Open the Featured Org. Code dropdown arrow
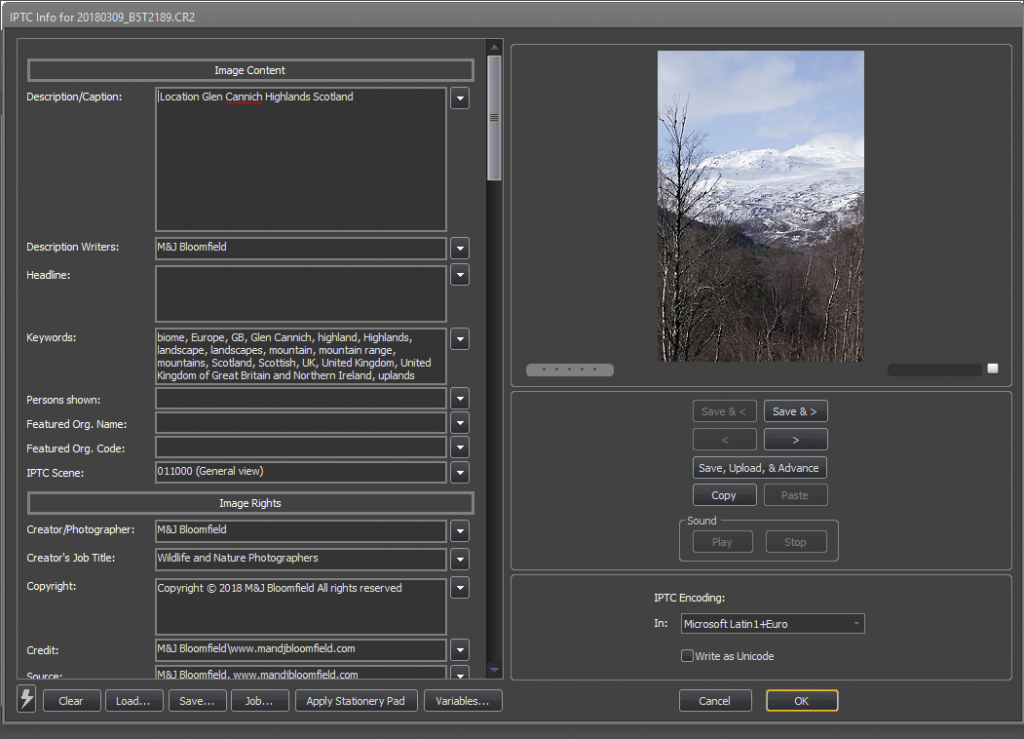Image resolution: width=1024 pixels, height=739 pixels. point(460,447)
